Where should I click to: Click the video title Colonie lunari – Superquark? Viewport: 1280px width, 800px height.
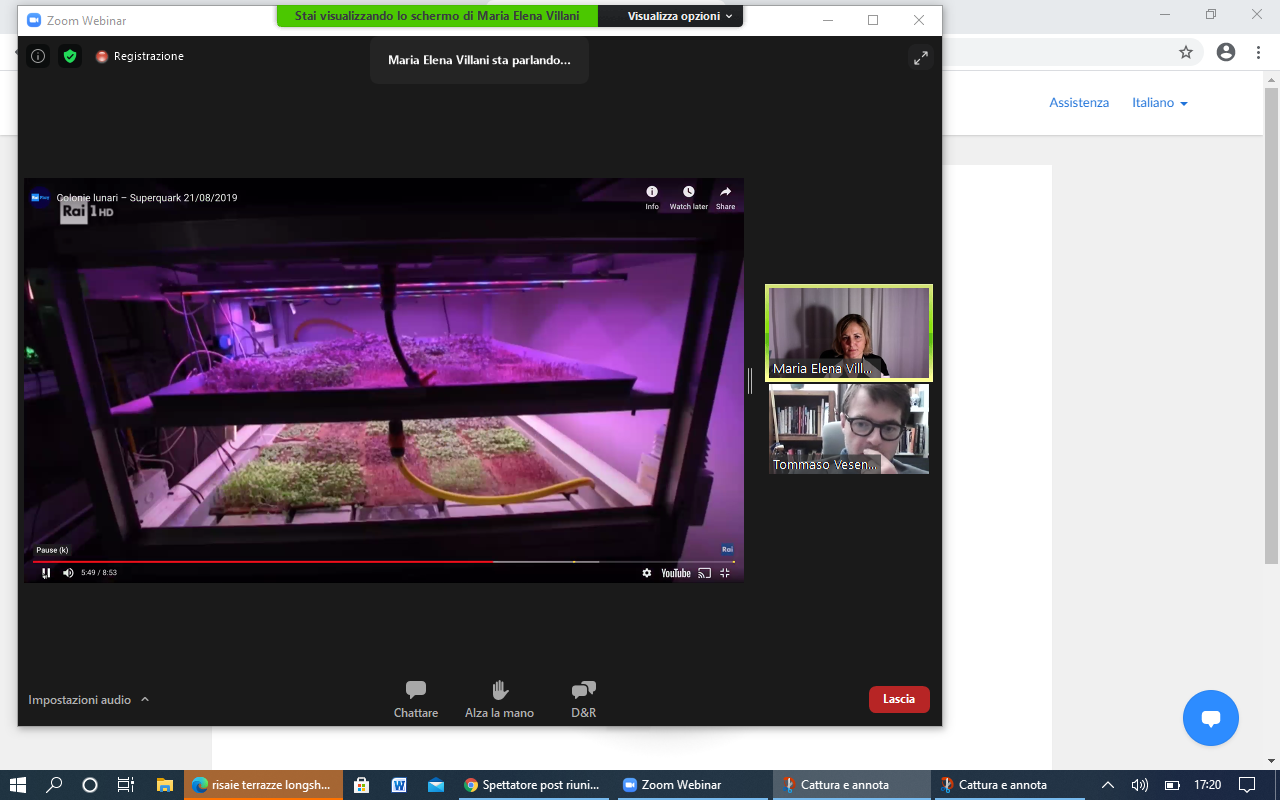coord(147,198)
